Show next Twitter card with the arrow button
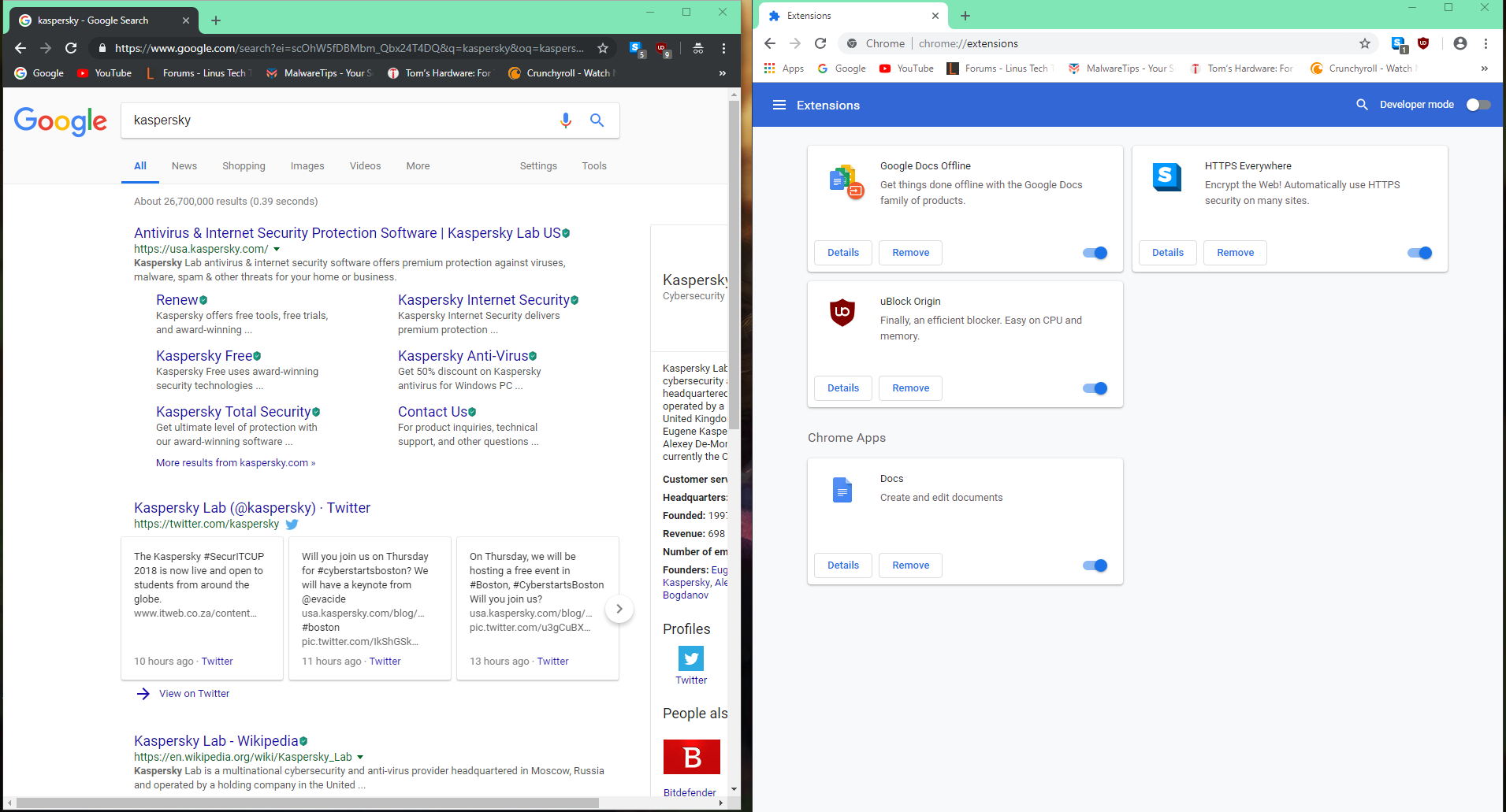The image size is (1506, 812). click(619, 609)
